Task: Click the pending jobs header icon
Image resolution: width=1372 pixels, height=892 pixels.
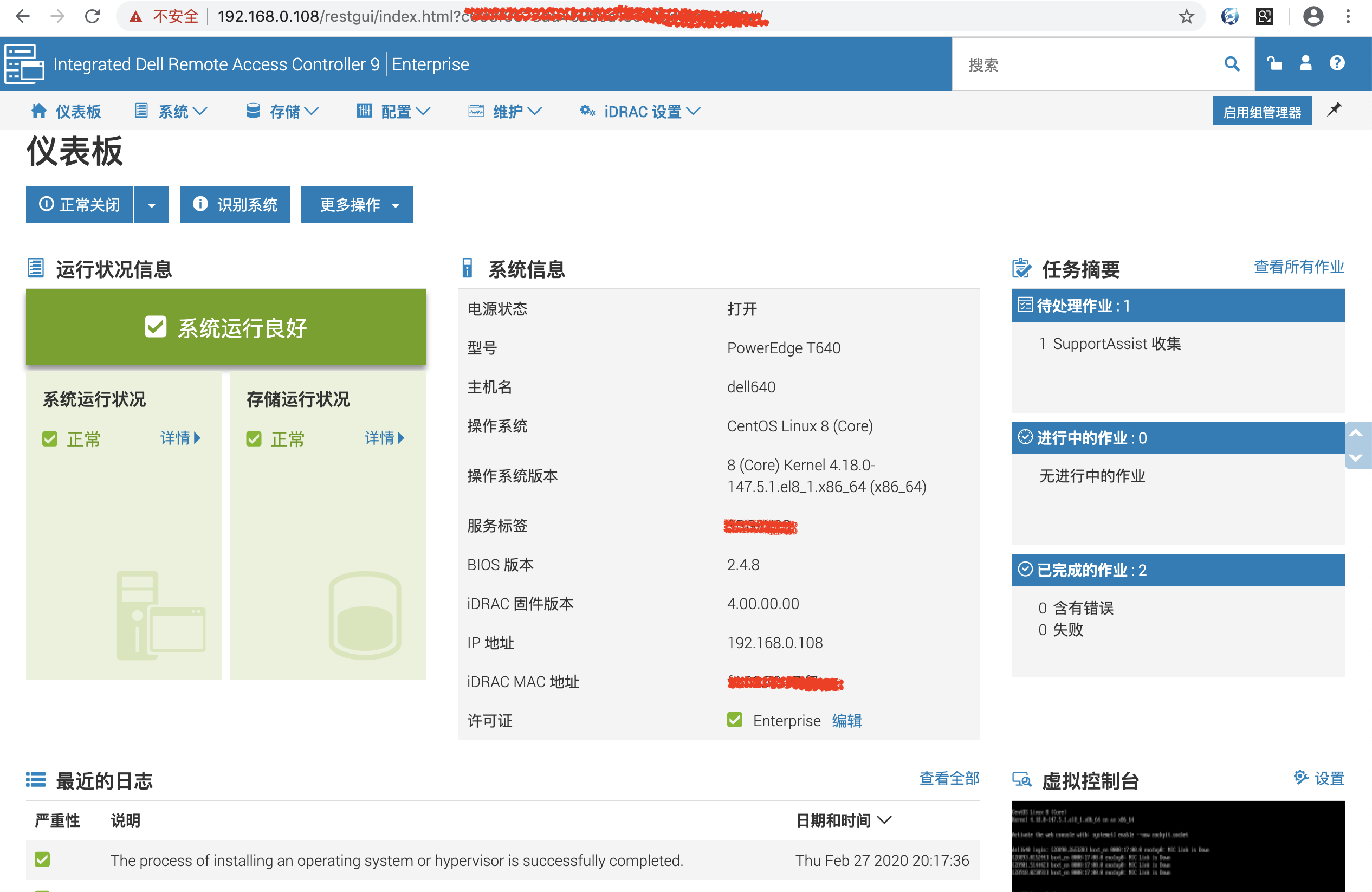Action: pyautogui.click(x=1025, y=305)
